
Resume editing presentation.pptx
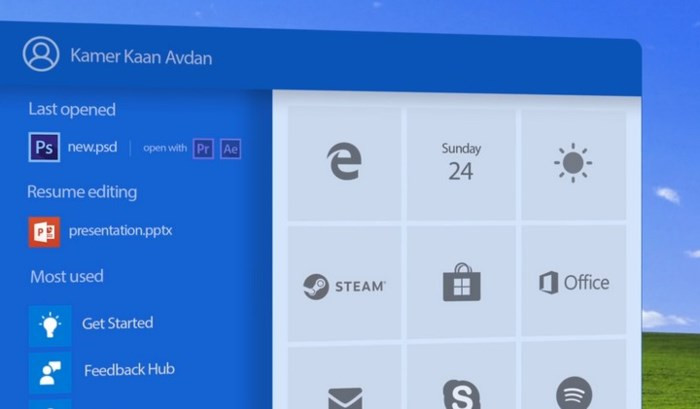coord(120,231)
